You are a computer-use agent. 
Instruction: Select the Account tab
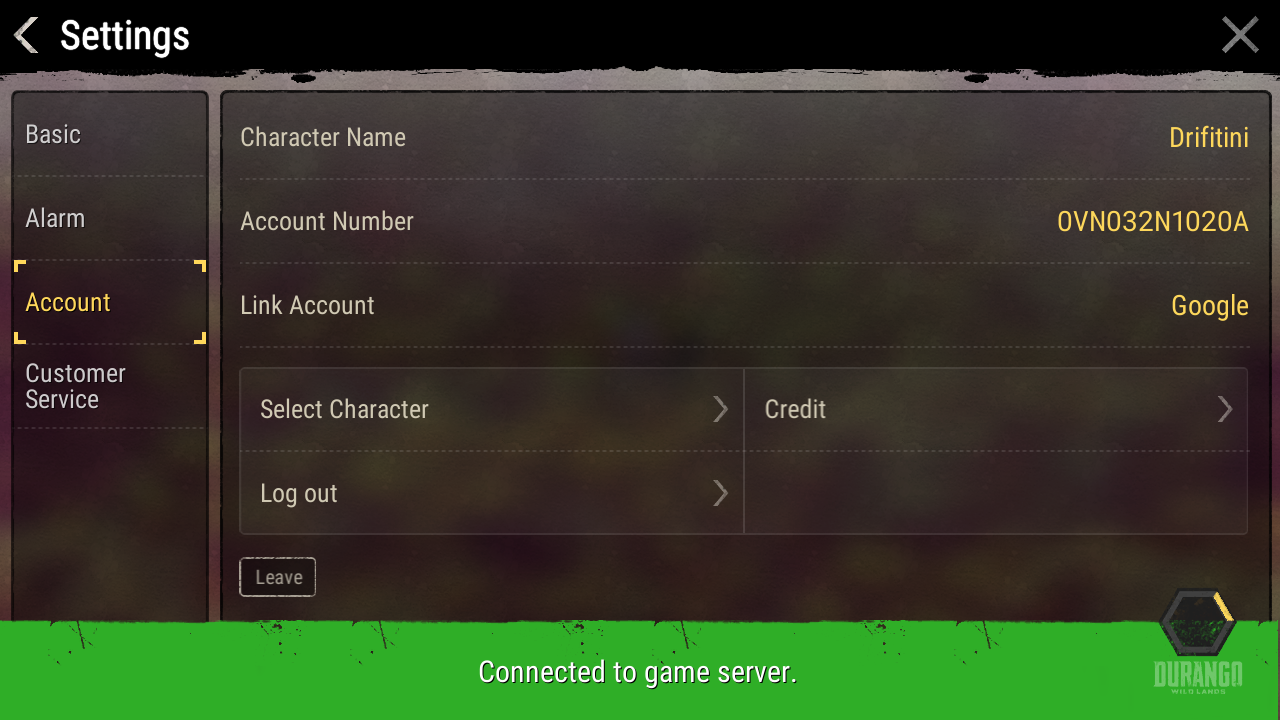click(x=110, y=302)
